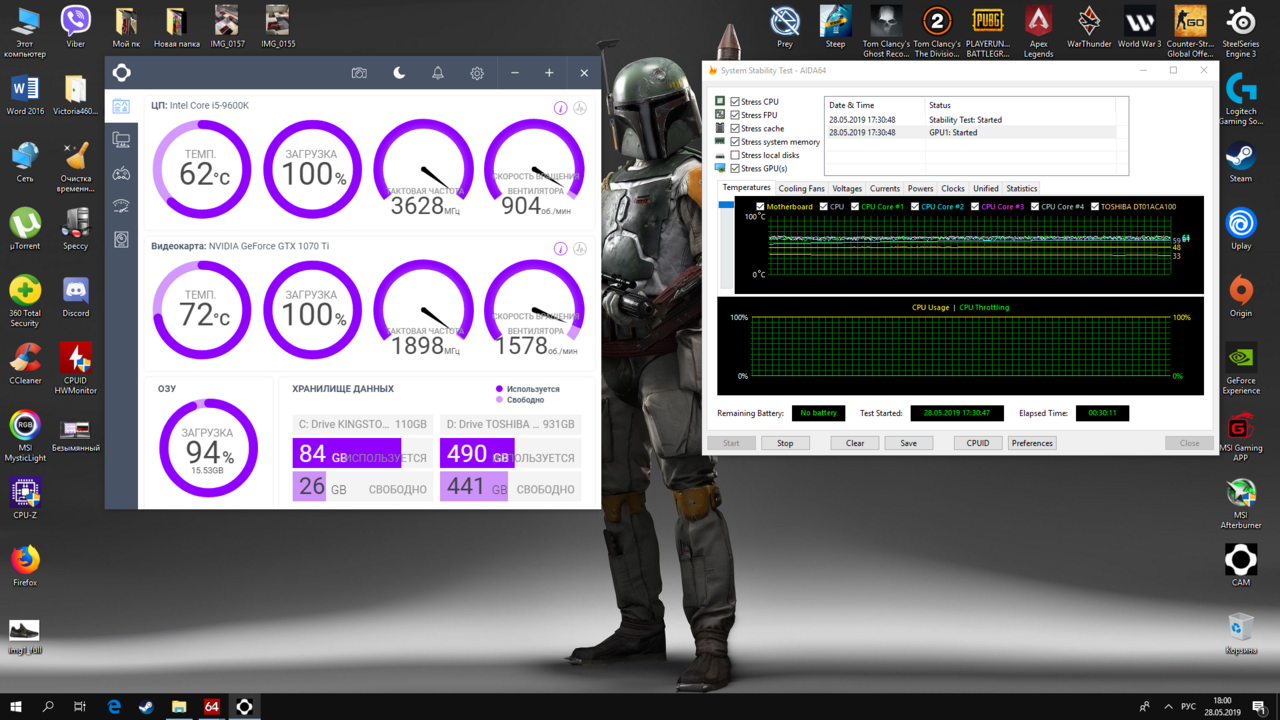Select the Apex Legends desktop icon

[x=1039, y=31]
